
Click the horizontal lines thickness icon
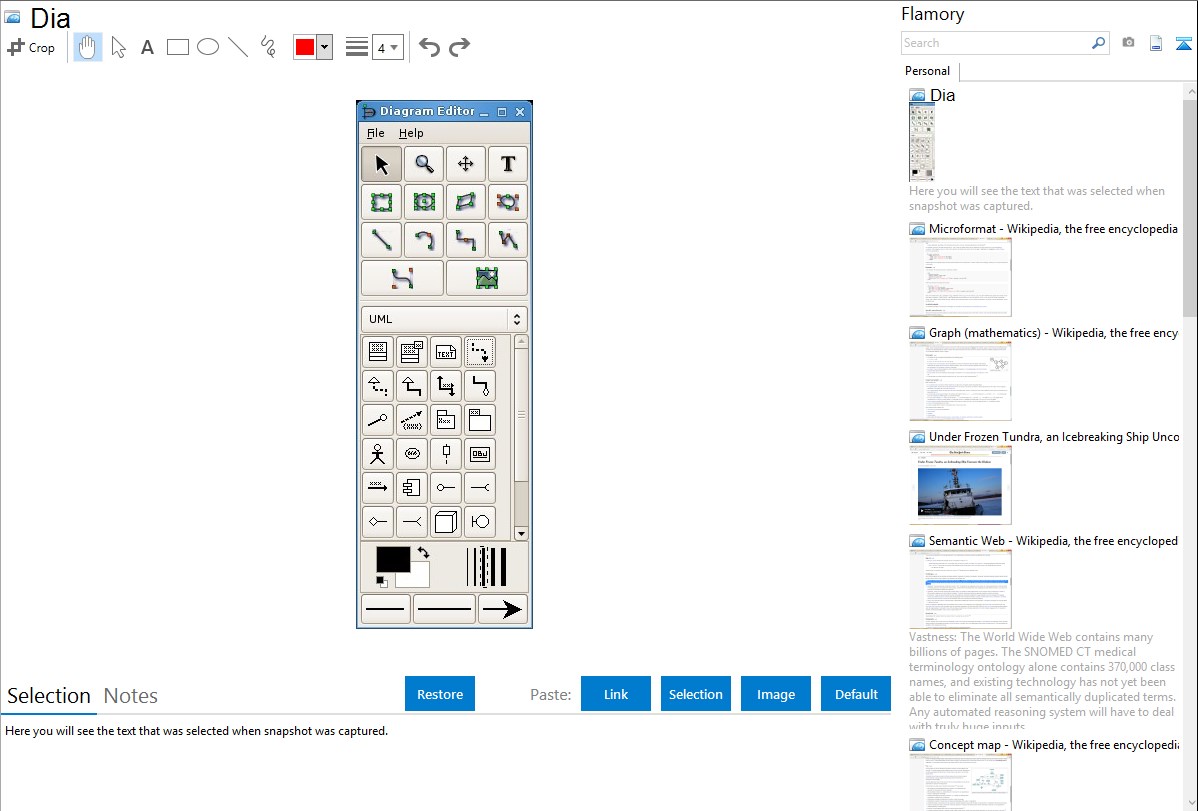click(x=356, y=47)
